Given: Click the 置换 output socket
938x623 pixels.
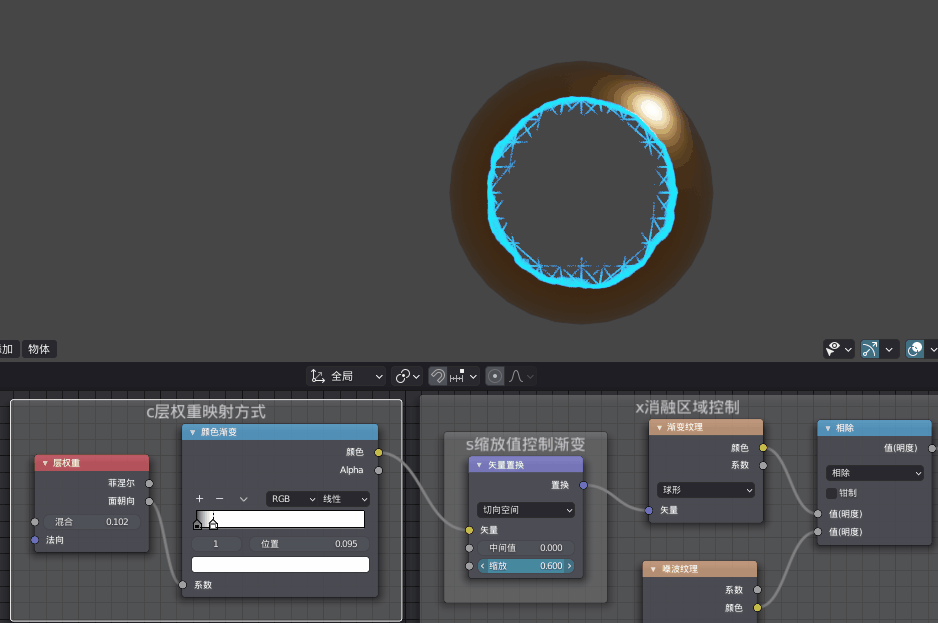Looking at the screenshot, I should 583,485.
